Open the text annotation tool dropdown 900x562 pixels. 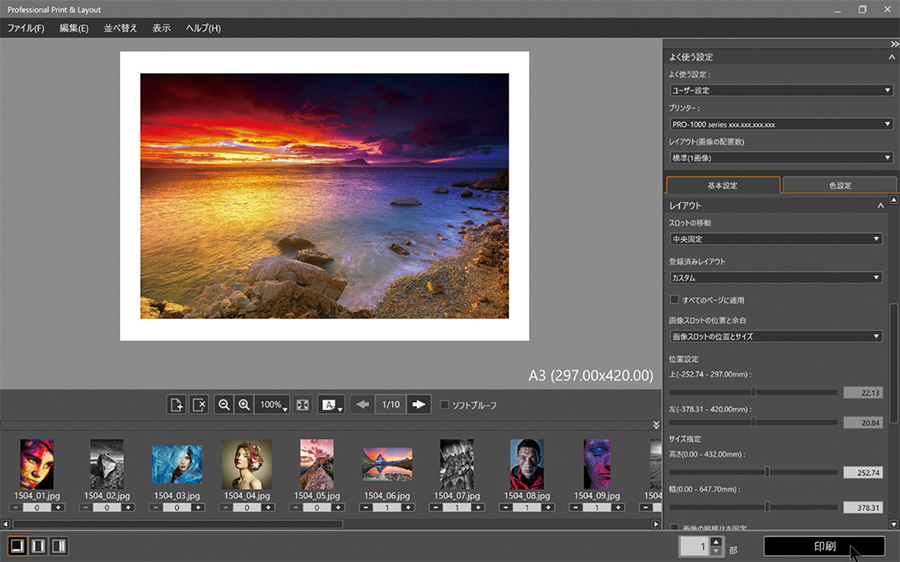click(331, 405)
